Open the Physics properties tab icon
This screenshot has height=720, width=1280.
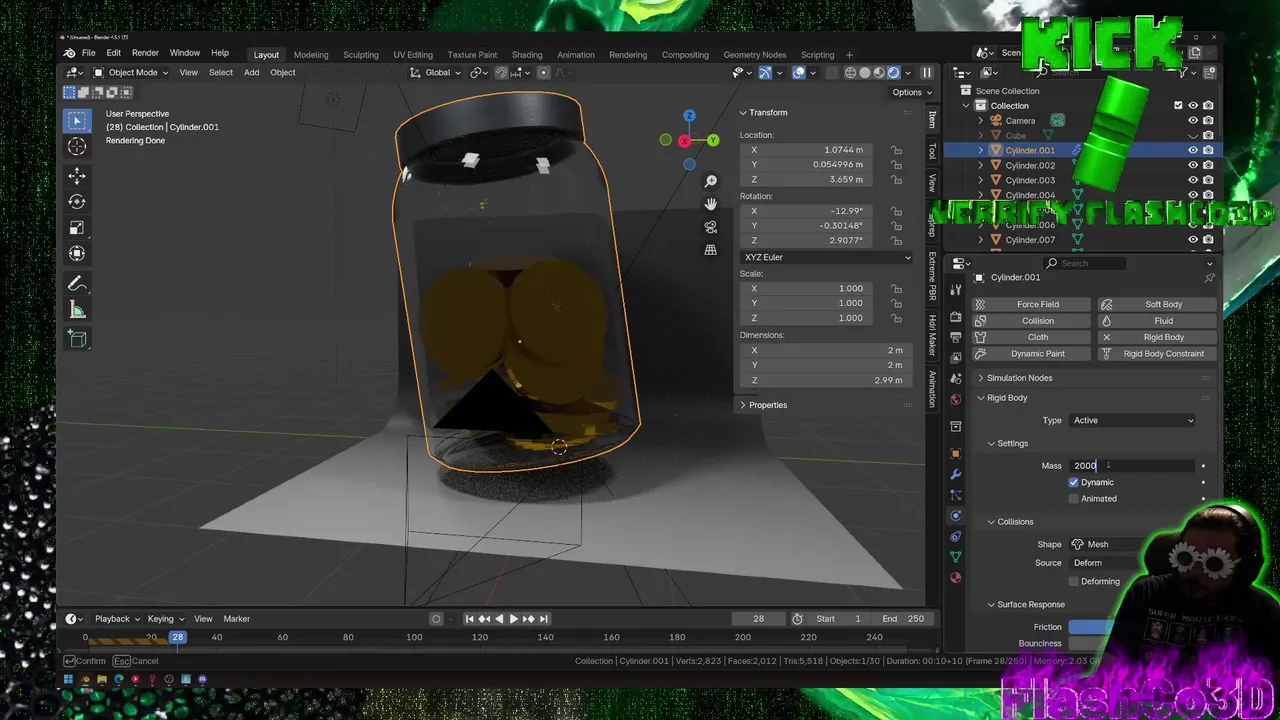tap(955, 516)
